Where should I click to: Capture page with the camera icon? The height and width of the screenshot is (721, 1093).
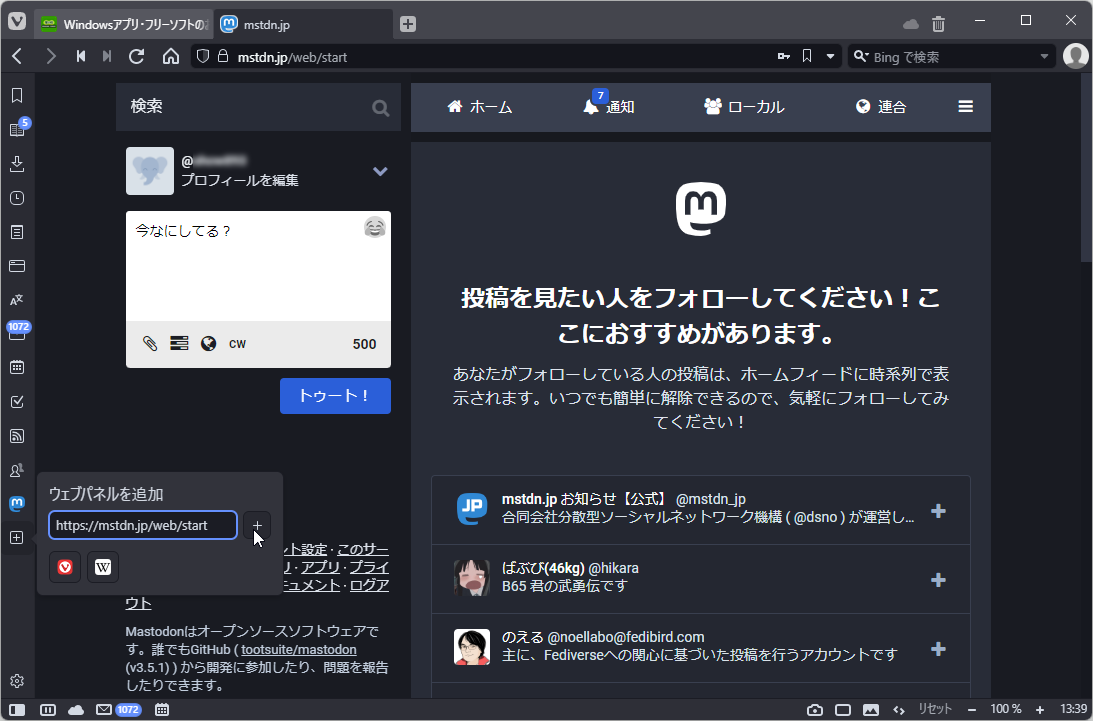[814, 710]
